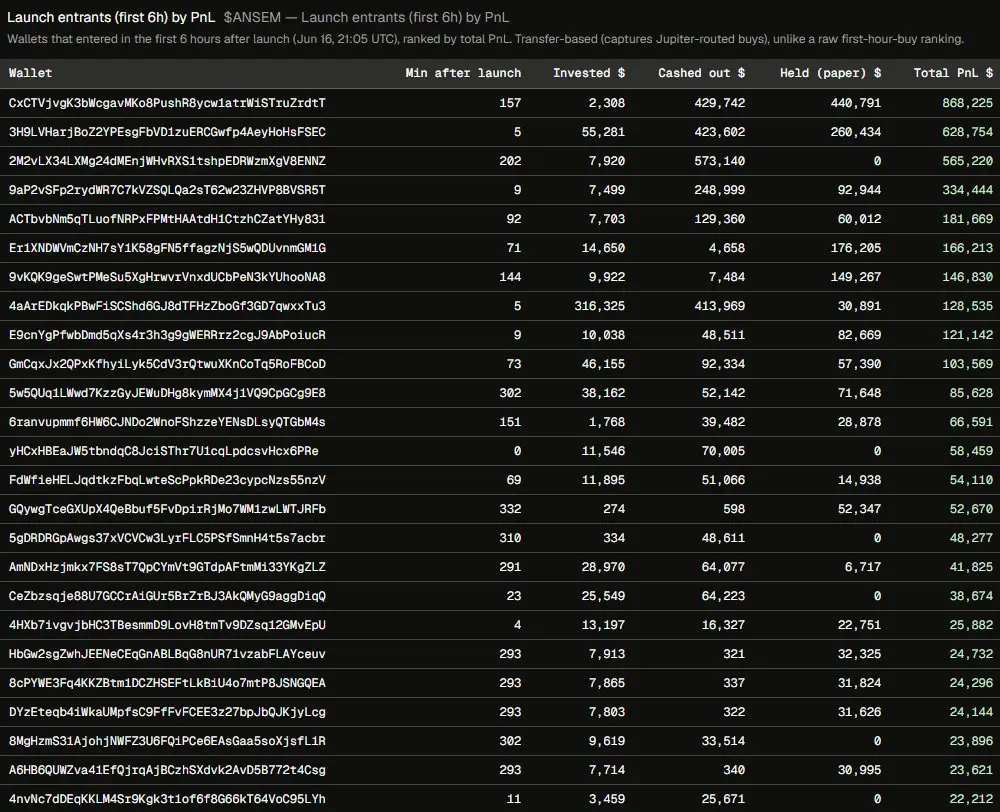Click Total PnL value 334,444
Image resolution: width=1000 pixels, height=812 pixels.
click(967, 190)
